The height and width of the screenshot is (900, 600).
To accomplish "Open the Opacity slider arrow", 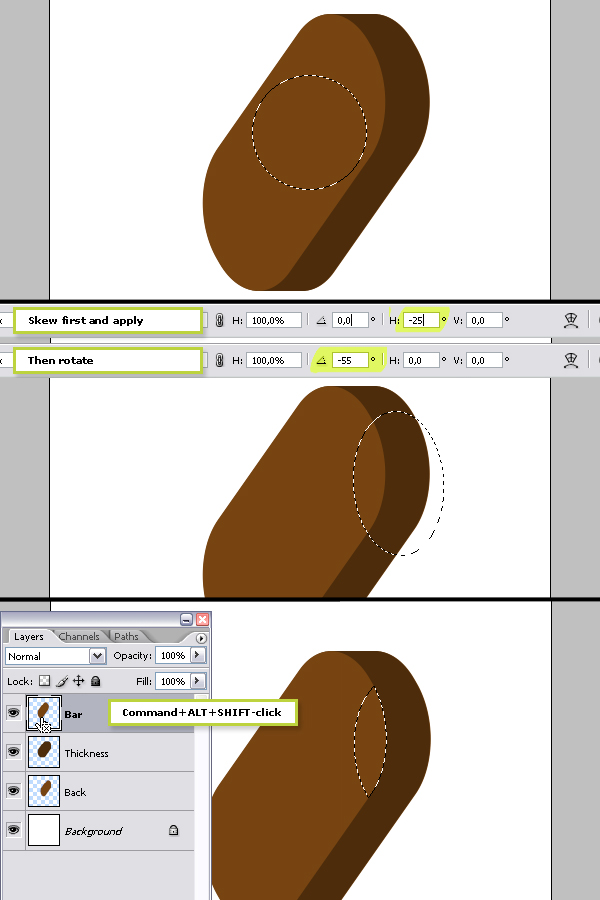I will pyautogui.click(x=198, y=655).
